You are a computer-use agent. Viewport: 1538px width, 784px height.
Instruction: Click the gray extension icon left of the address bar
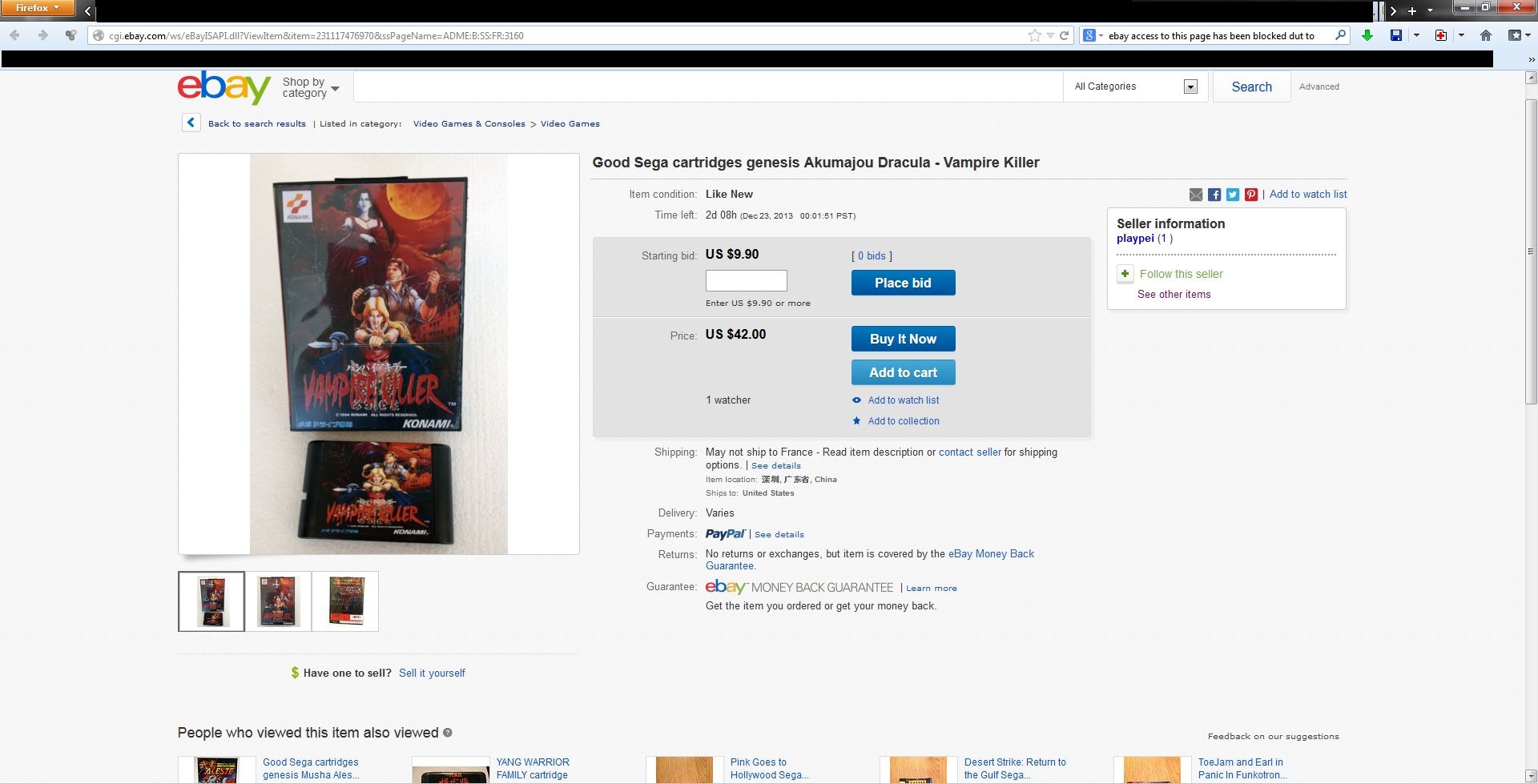tap(71, 35)
